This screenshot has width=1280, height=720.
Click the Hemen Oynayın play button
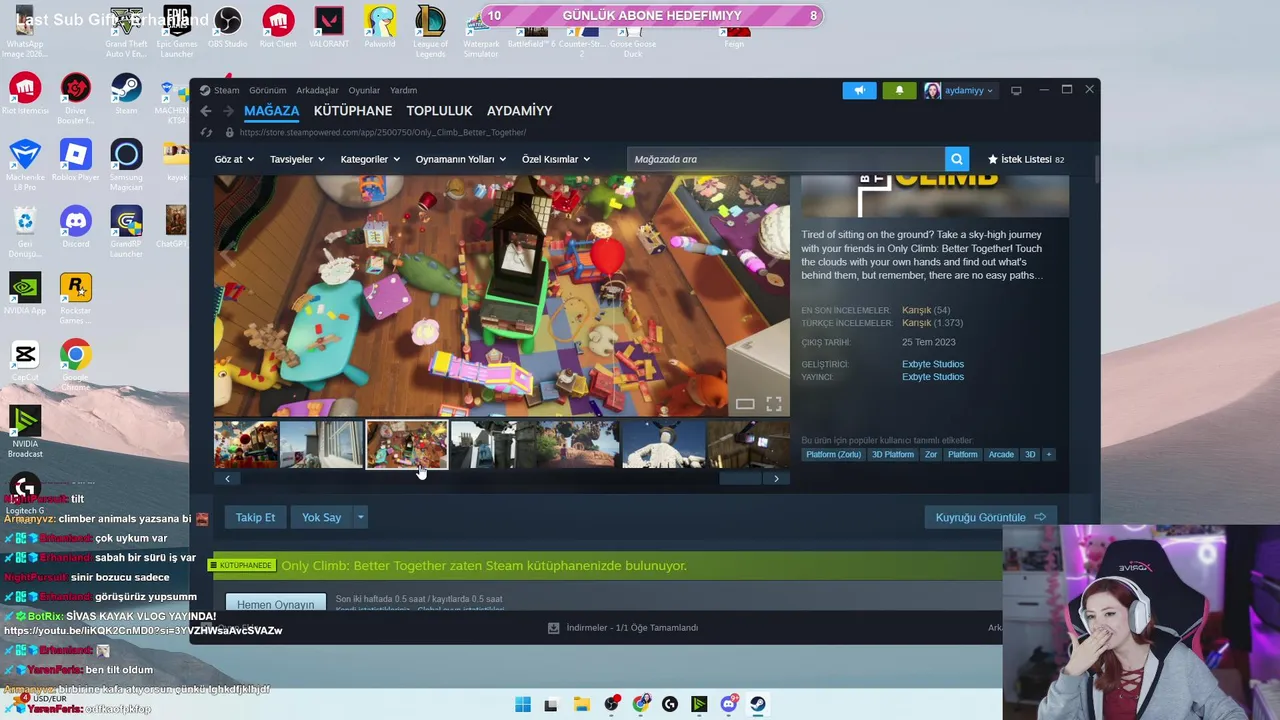(275, 604)
